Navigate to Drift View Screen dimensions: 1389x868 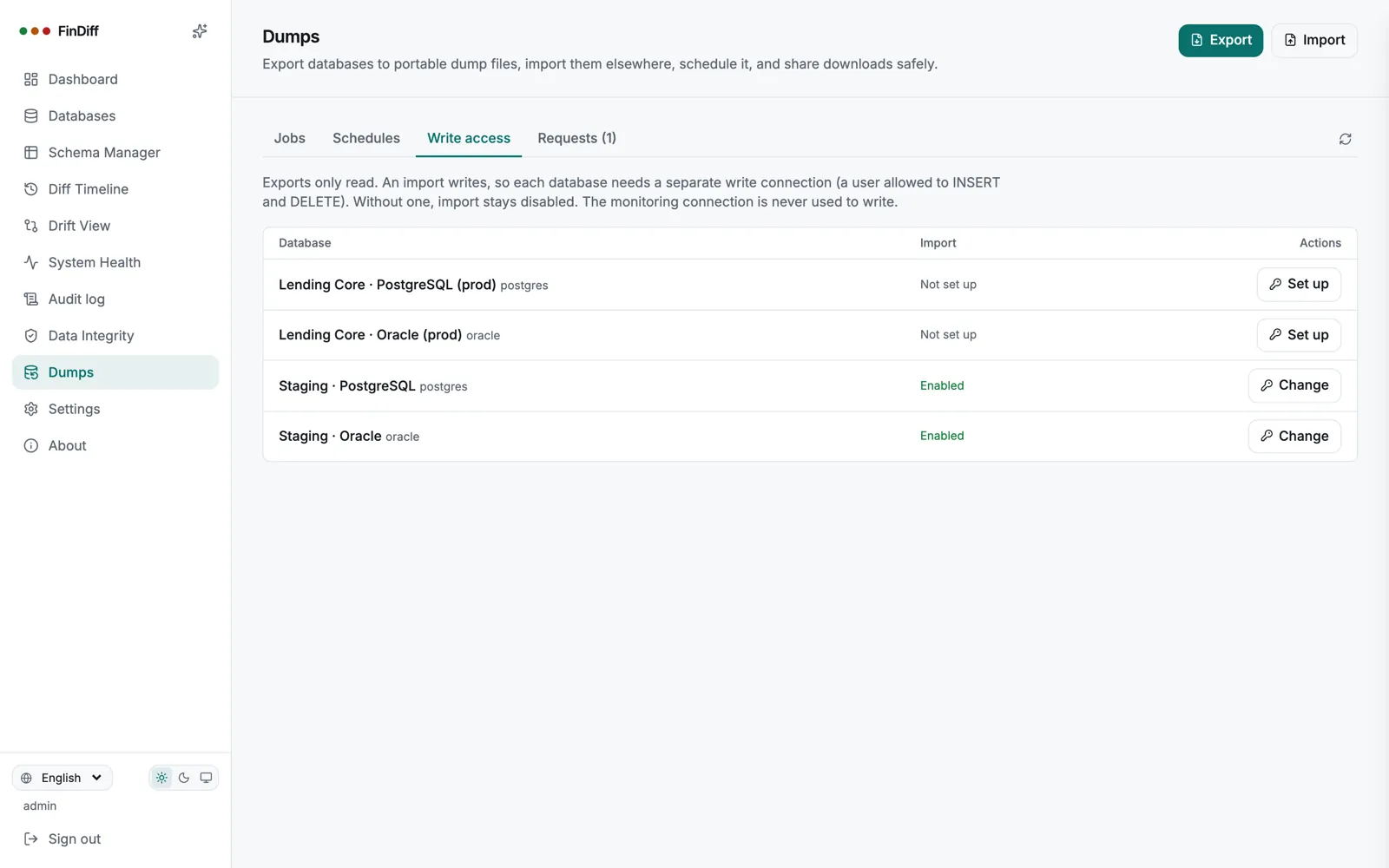tap(115, 226)
